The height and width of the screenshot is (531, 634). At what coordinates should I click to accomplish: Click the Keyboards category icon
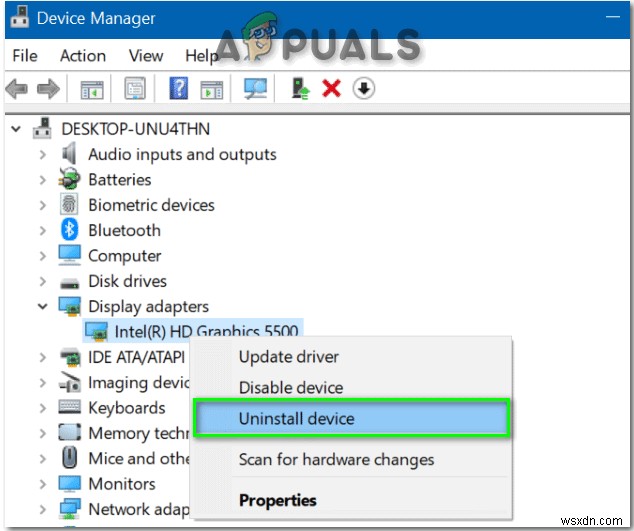pos(70,407)
